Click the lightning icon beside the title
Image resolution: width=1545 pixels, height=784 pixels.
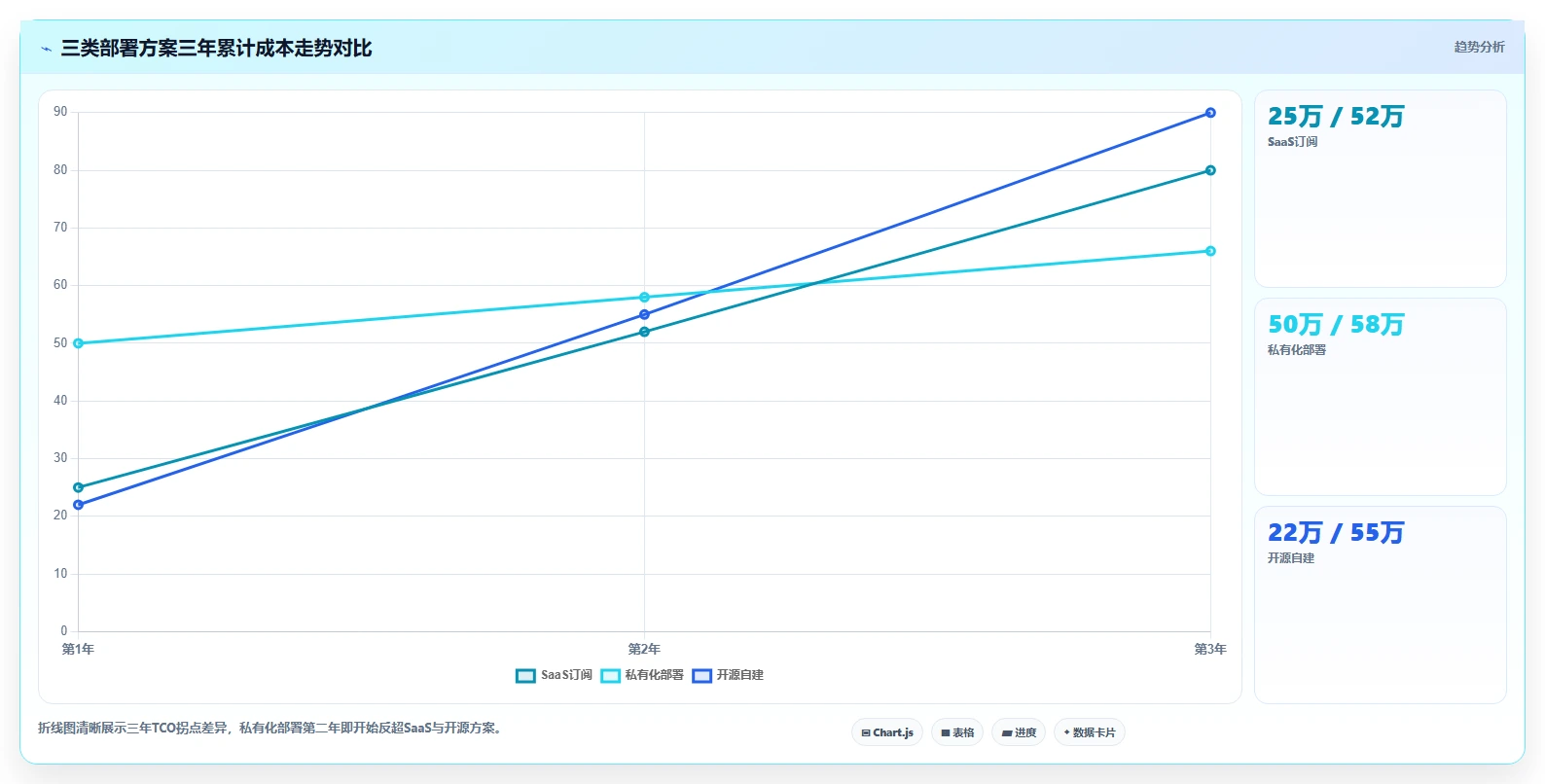click(x=46, y=49)
